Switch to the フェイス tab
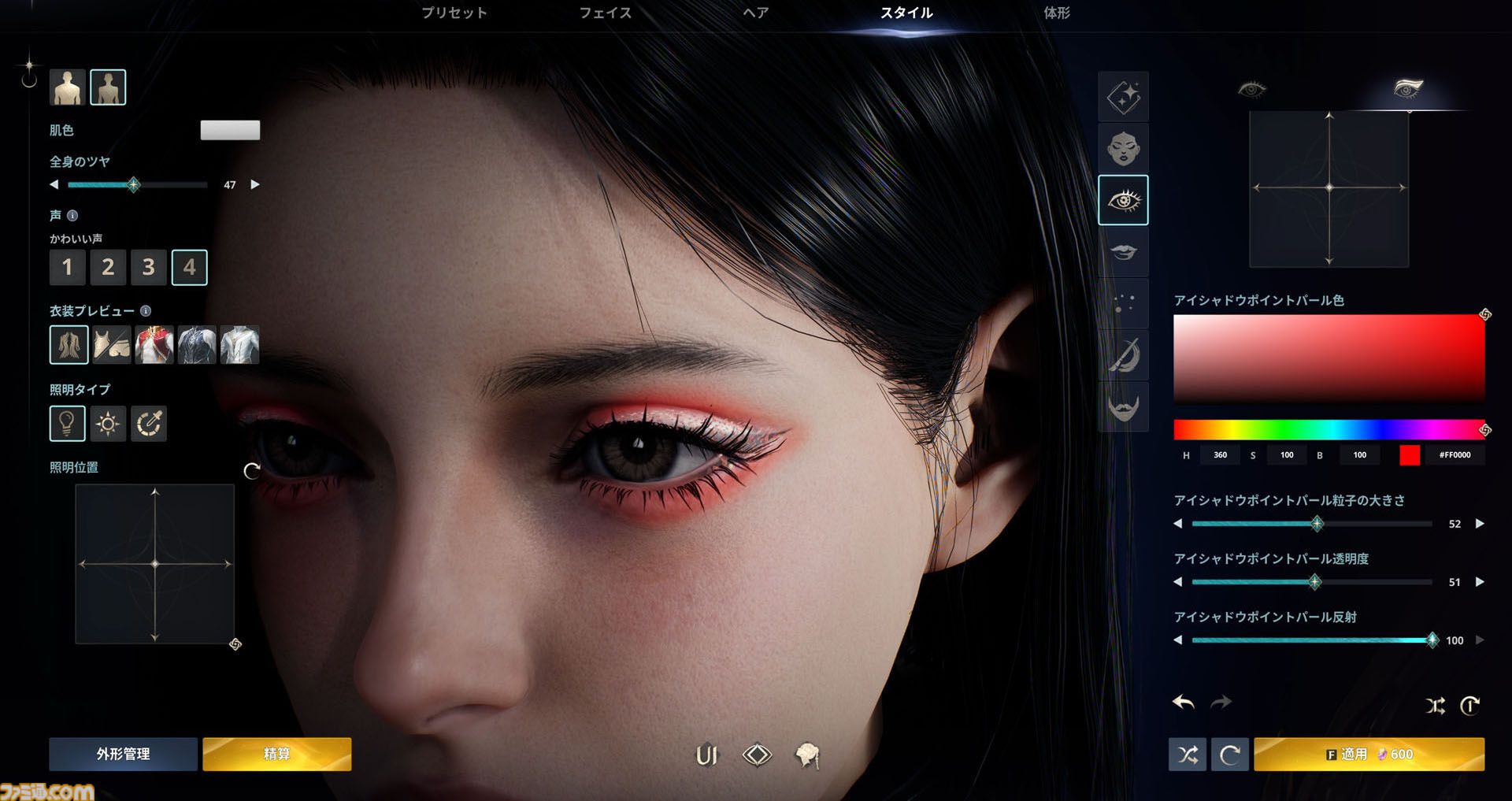Screen dimensions: 1512x801 pyautogui.click(x=605, y=13)
